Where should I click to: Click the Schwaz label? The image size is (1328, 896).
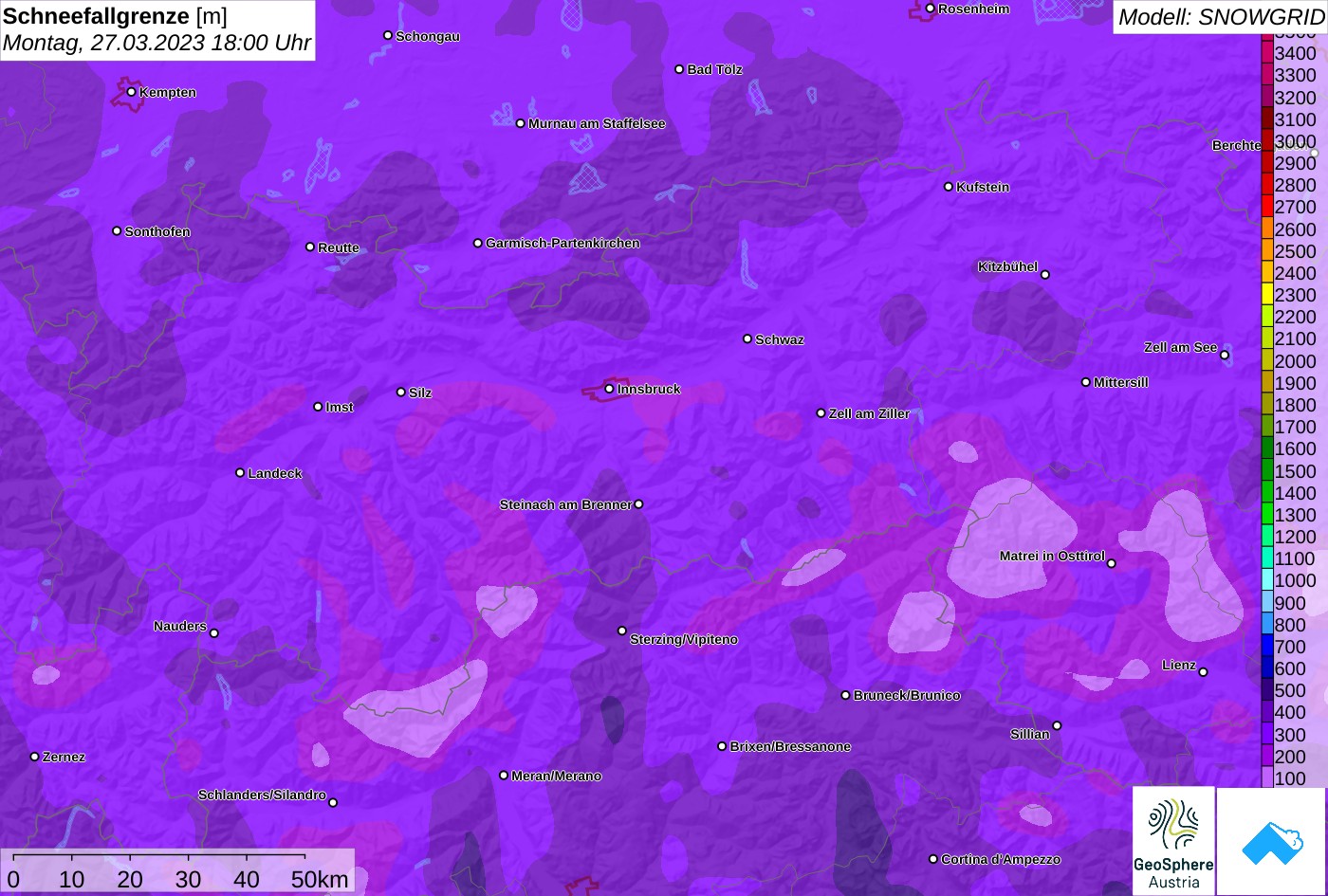tap(780, 339)
